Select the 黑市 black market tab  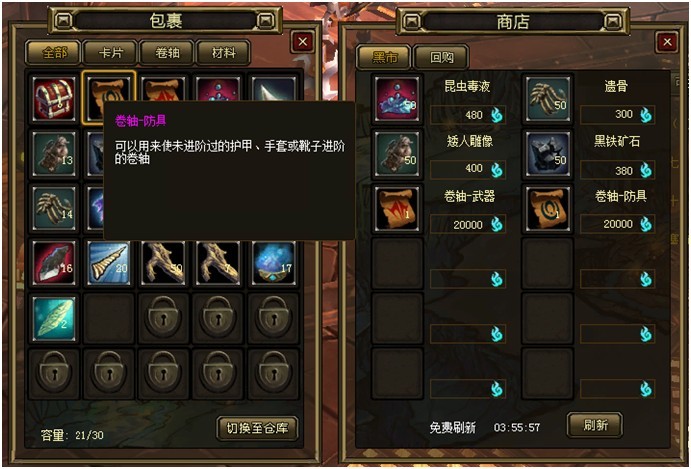(x=384, y=57)
